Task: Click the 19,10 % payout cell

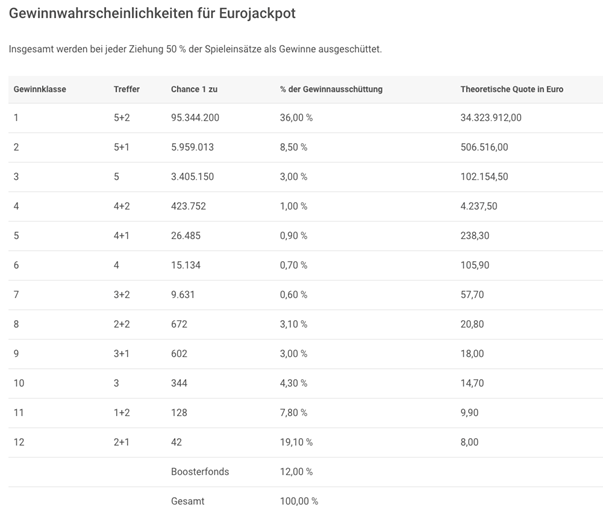Action: [296, 442]
